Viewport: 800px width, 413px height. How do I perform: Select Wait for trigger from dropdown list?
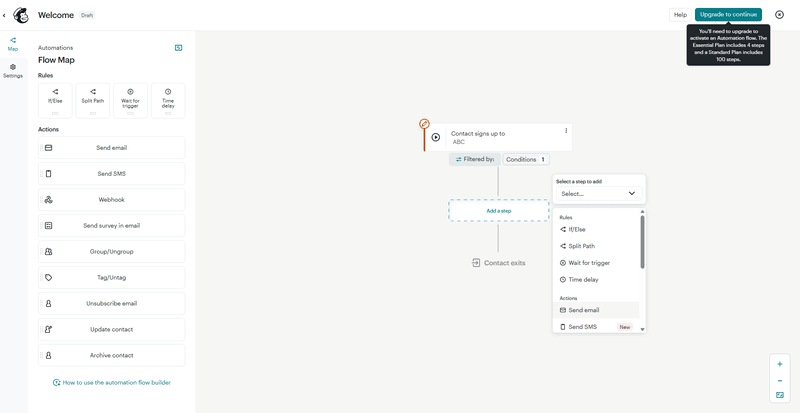[596, 263]
